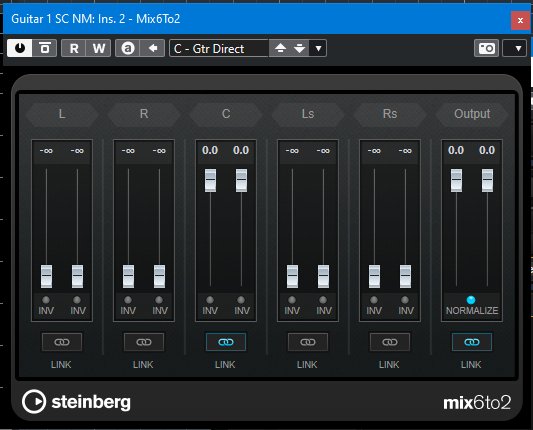Click the R channel right -∞ value
Viewport: 533px width, 430px height.
coord(159,151)
